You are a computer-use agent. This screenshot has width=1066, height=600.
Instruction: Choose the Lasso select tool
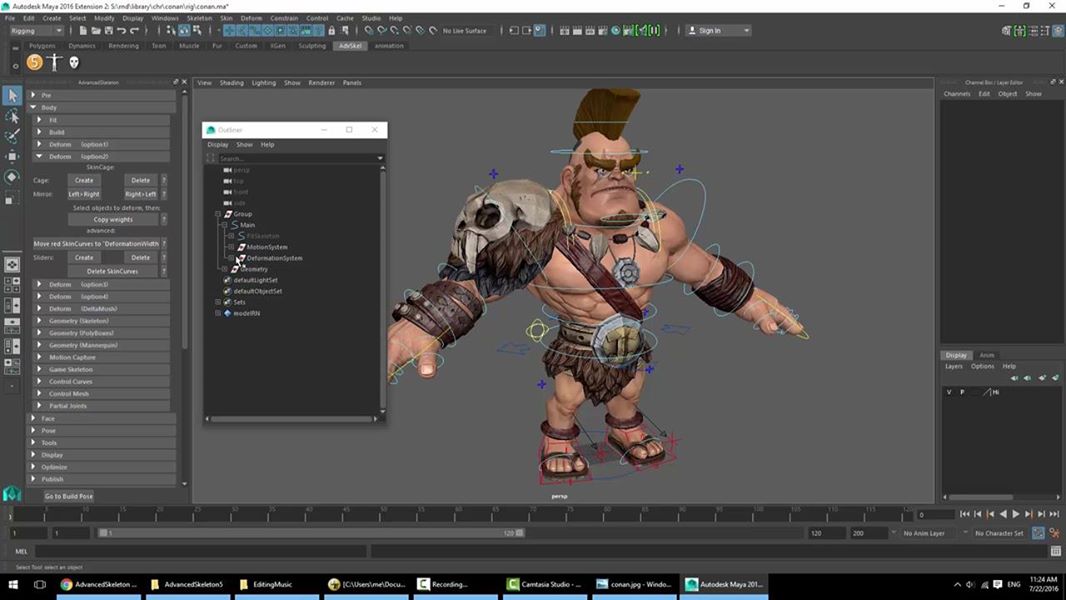[12, 117]
